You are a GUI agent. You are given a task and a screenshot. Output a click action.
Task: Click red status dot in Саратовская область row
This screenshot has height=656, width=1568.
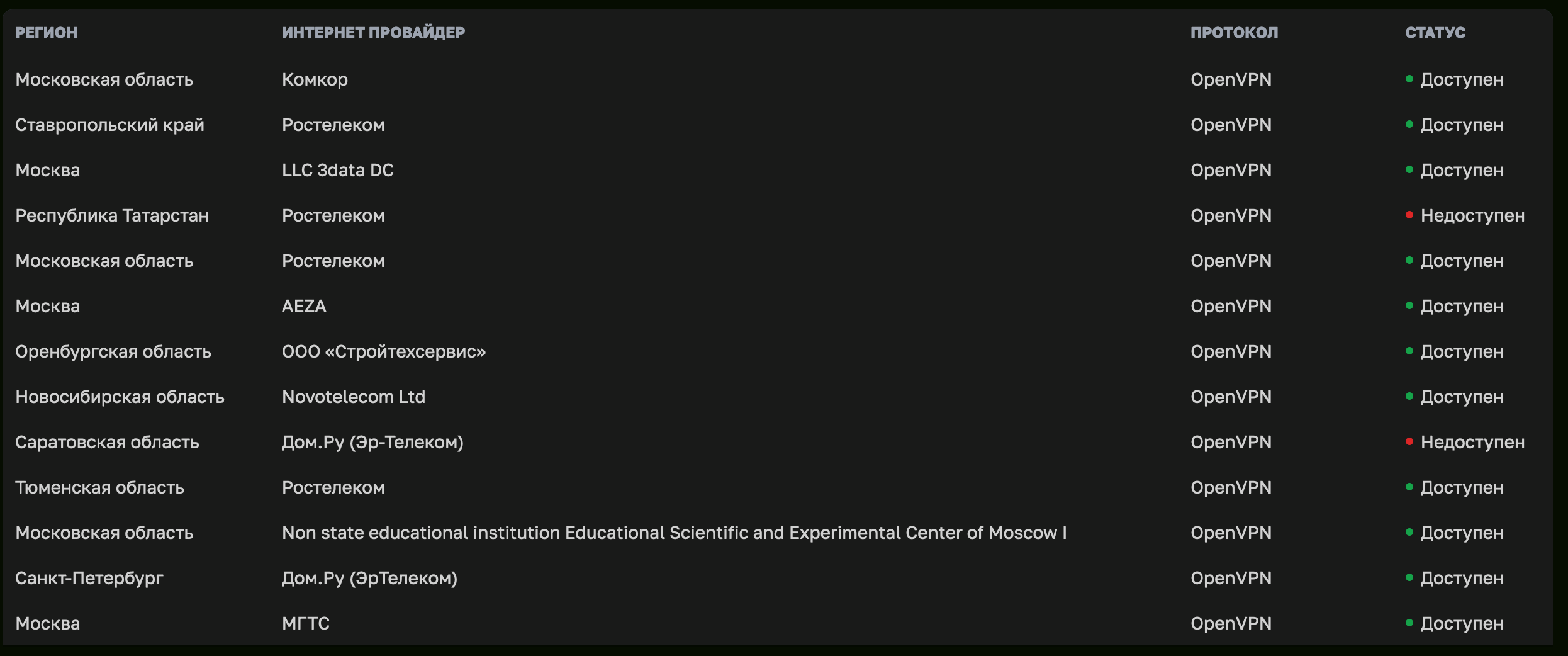pyautogui.click(x=1409, y=442)
